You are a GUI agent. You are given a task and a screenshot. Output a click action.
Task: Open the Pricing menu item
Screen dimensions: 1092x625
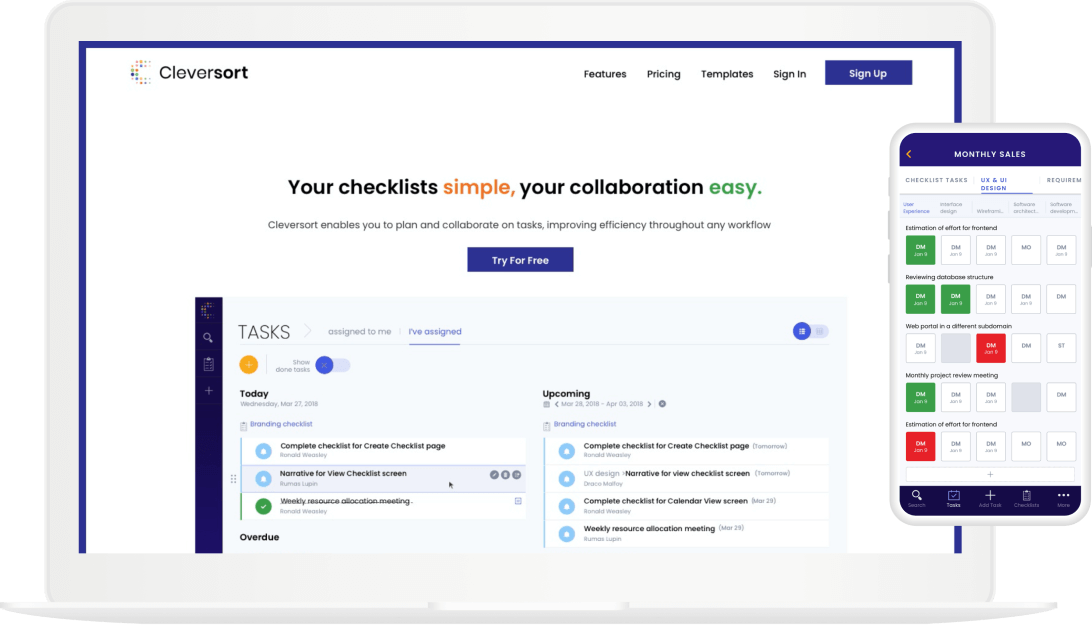(x=663, y=74)
